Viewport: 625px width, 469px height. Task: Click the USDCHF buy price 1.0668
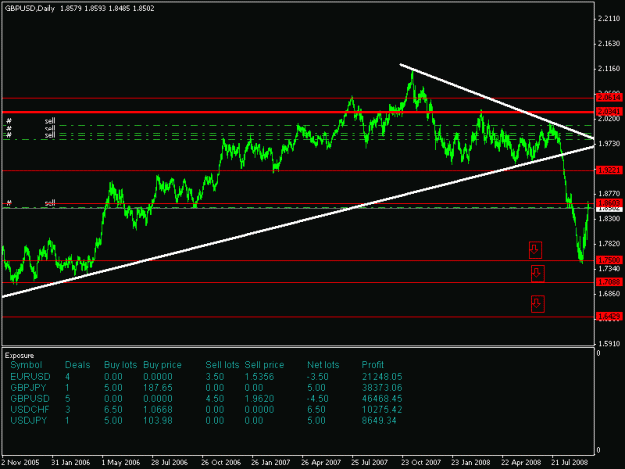tap(158, 410)
